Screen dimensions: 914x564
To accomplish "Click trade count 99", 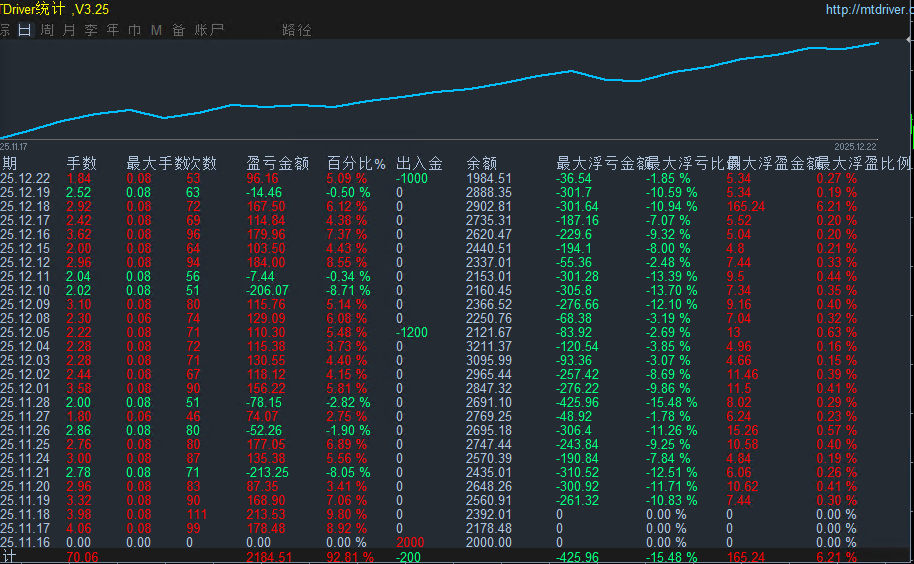I will [x=193, y=528].
